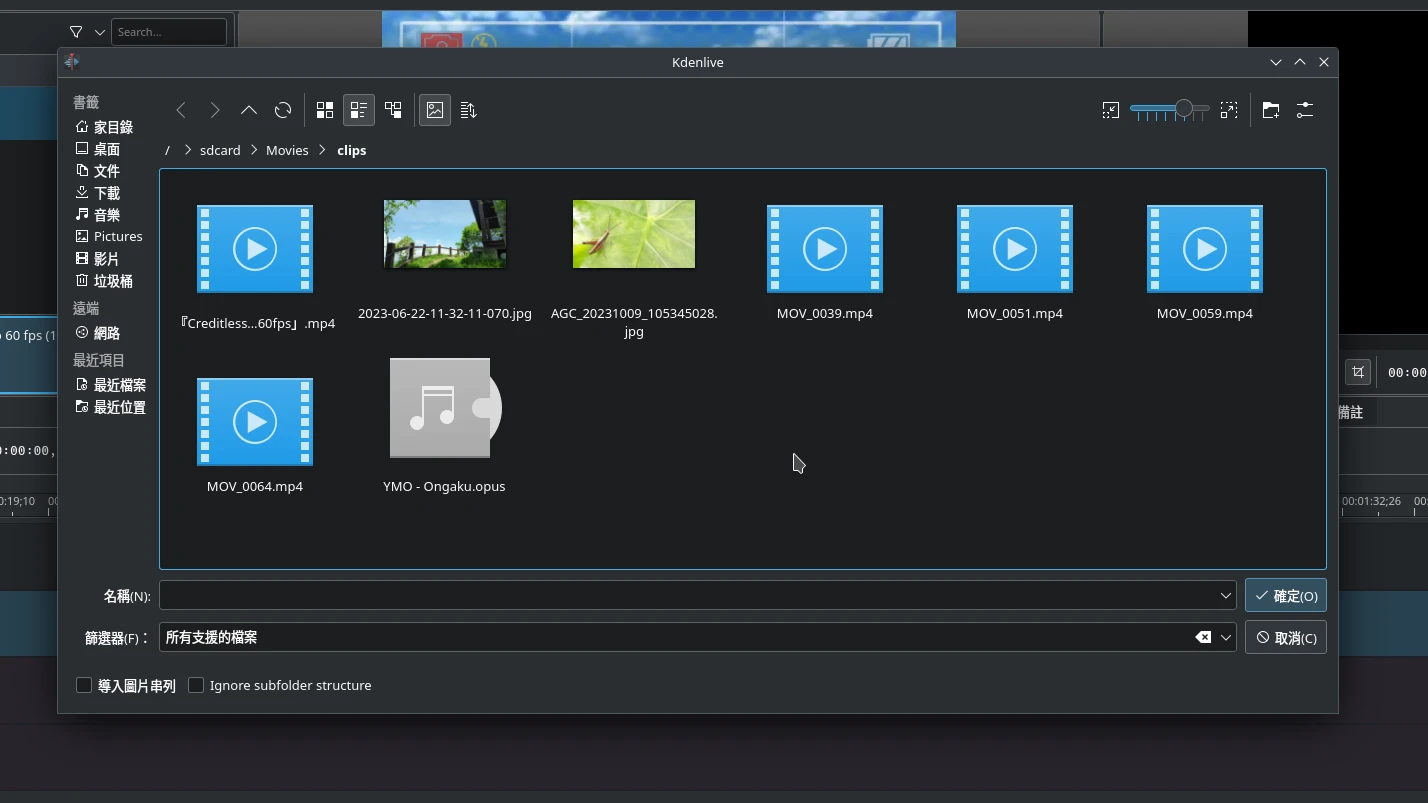This screenshot has width=1428, height=803.
Task: Expand the 名稱 filename dropdown
Action: [1225, 596]
